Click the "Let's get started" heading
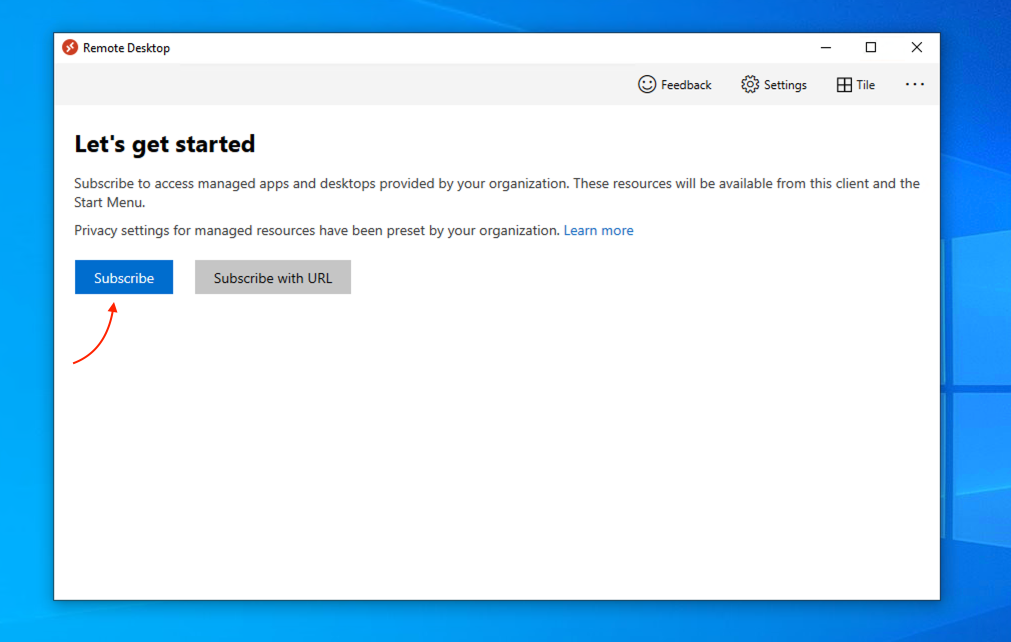 165,144
